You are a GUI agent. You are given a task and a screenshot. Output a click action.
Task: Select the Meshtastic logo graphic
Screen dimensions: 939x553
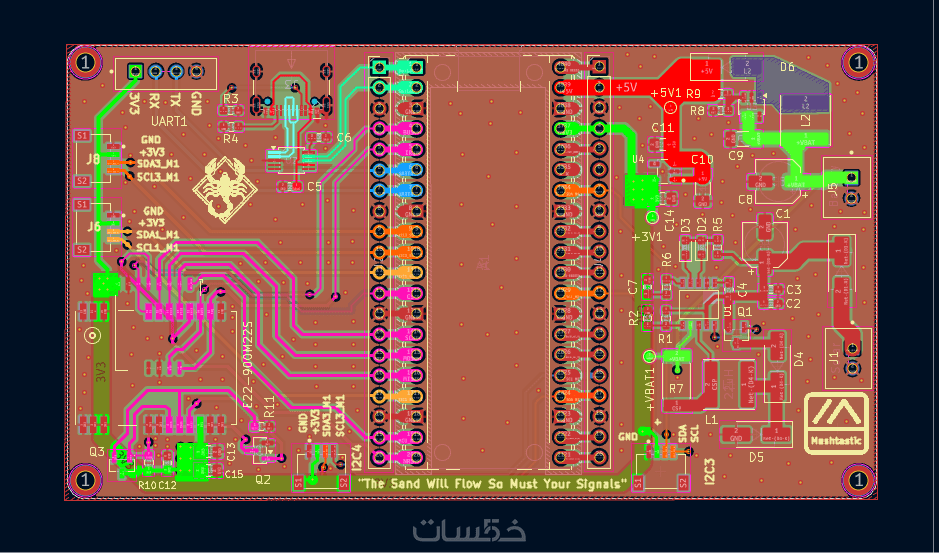click(x=837, y=423)
